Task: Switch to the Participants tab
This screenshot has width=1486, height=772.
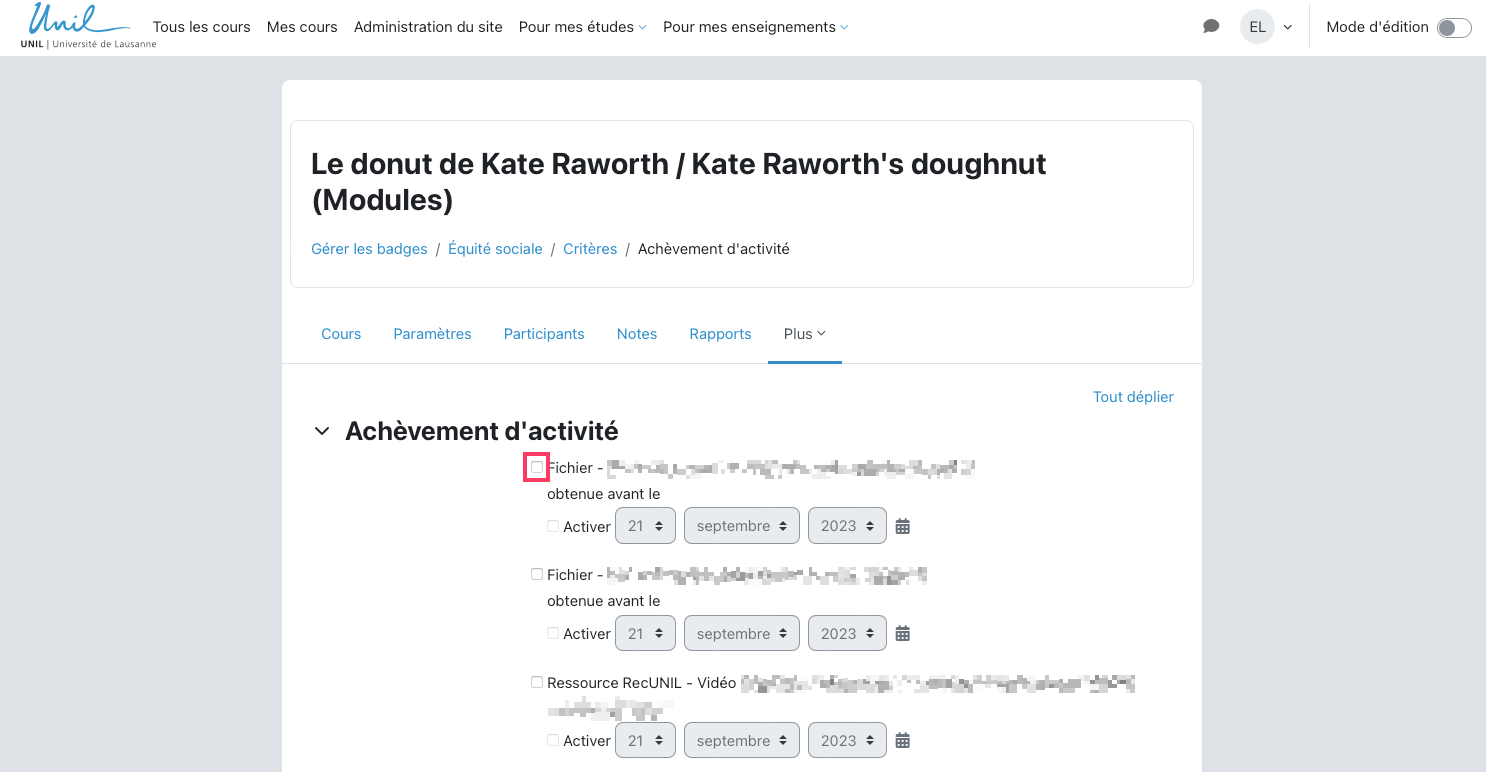Action: (x=544, y=334)
